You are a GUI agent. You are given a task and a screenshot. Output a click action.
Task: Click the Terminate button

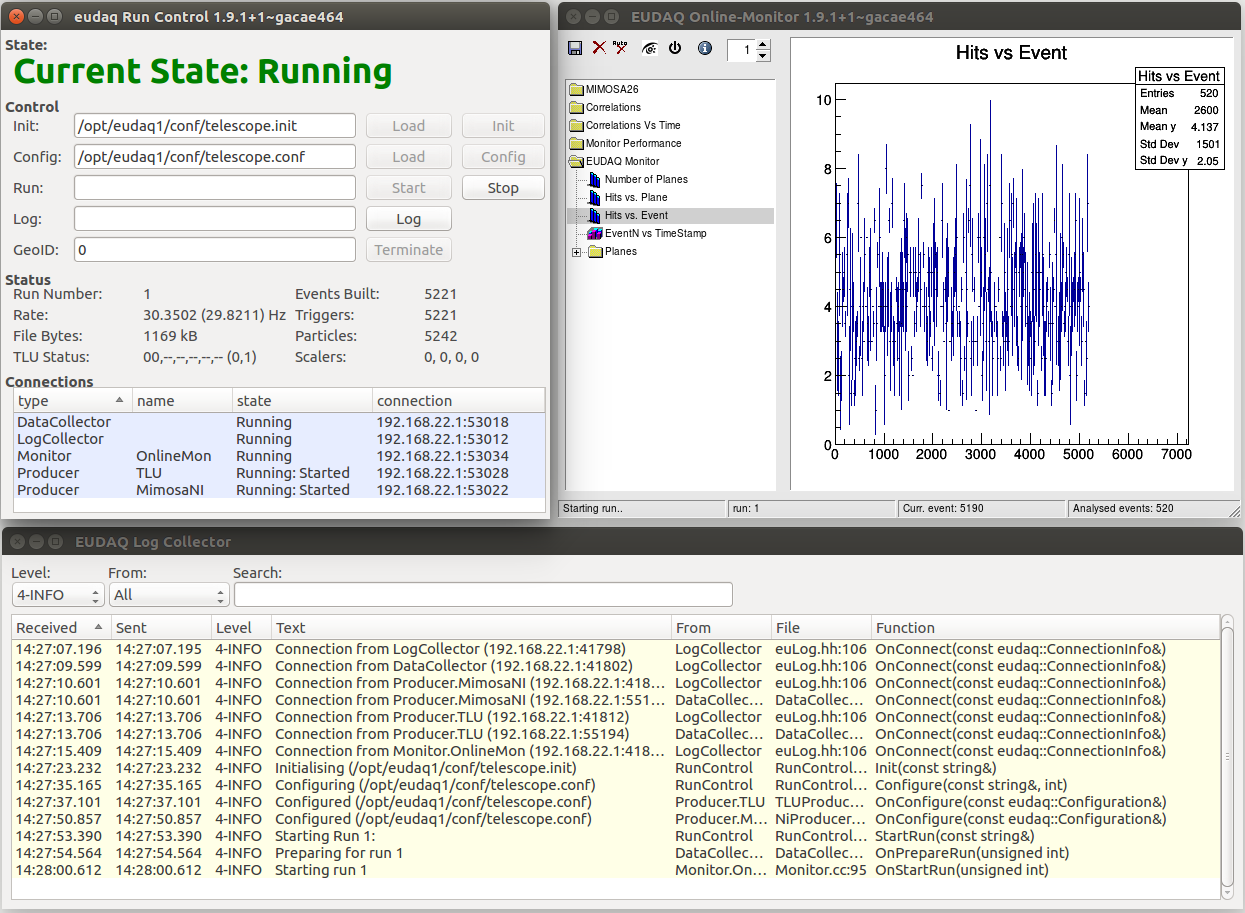pos(408,250)
